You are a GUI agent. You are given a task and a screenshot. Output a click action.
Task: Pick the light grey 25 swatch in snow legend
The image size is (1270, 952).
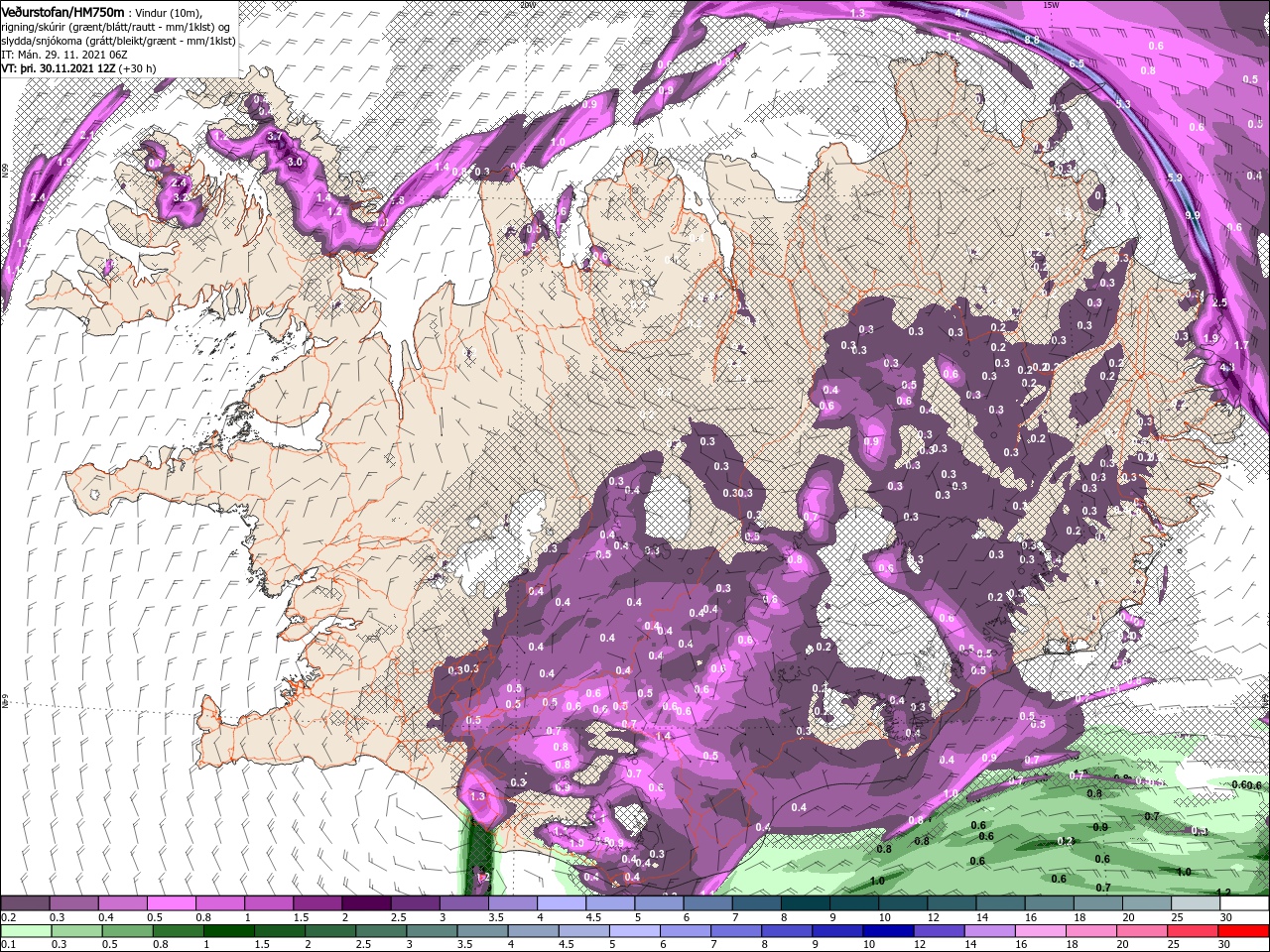tap(1196, 903)
